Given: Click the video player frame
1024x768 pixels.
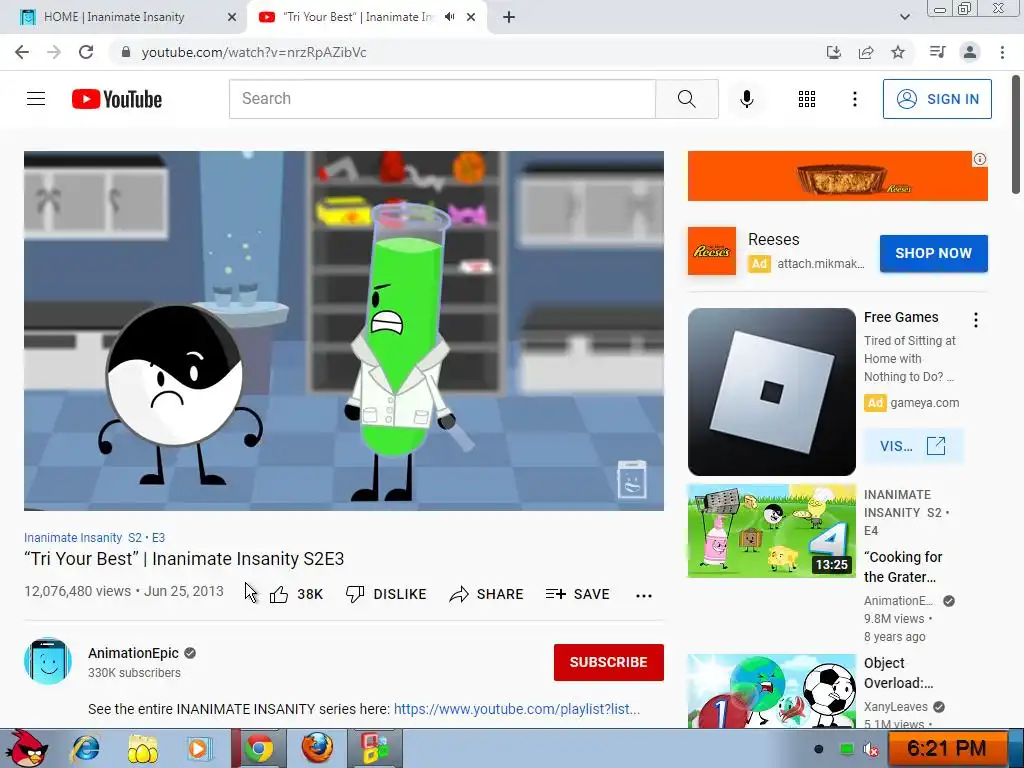Looking at the screenshot, I should (344, 330).
